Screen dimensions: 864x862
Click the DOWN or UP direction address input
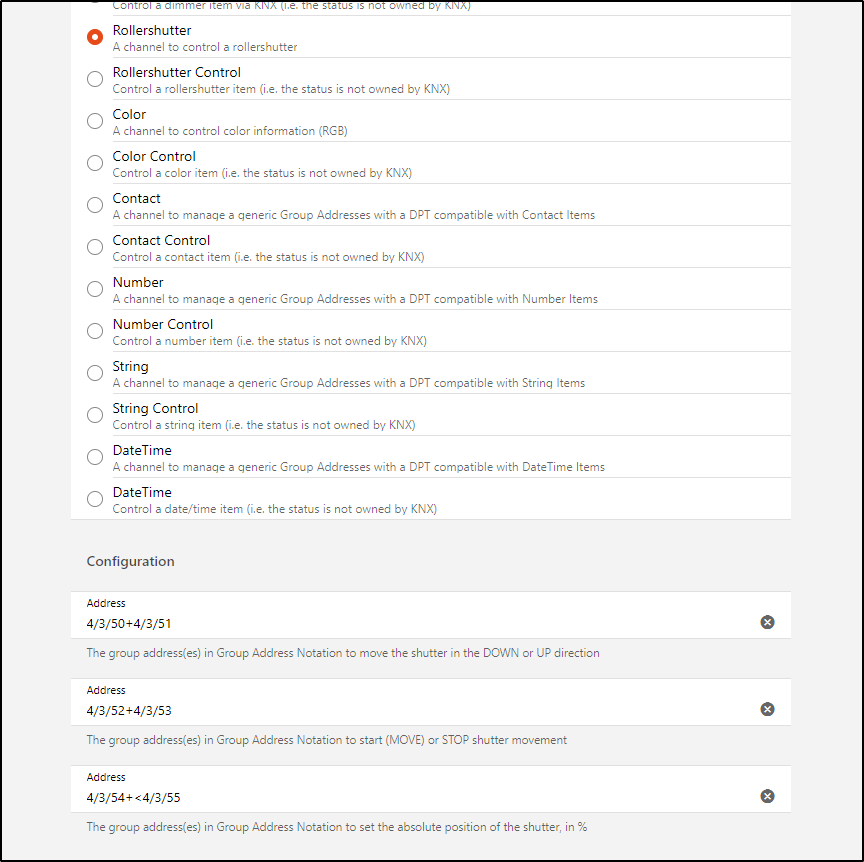pos(400,623)
